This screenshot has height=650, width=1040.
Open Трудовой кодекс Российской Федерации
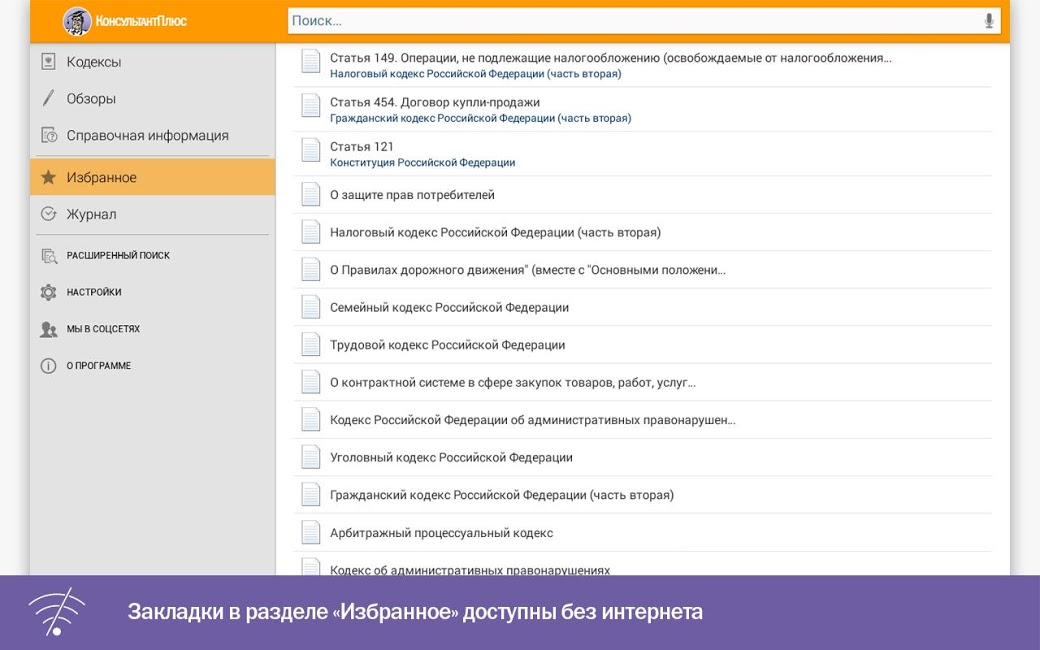[x=447, y=345]
